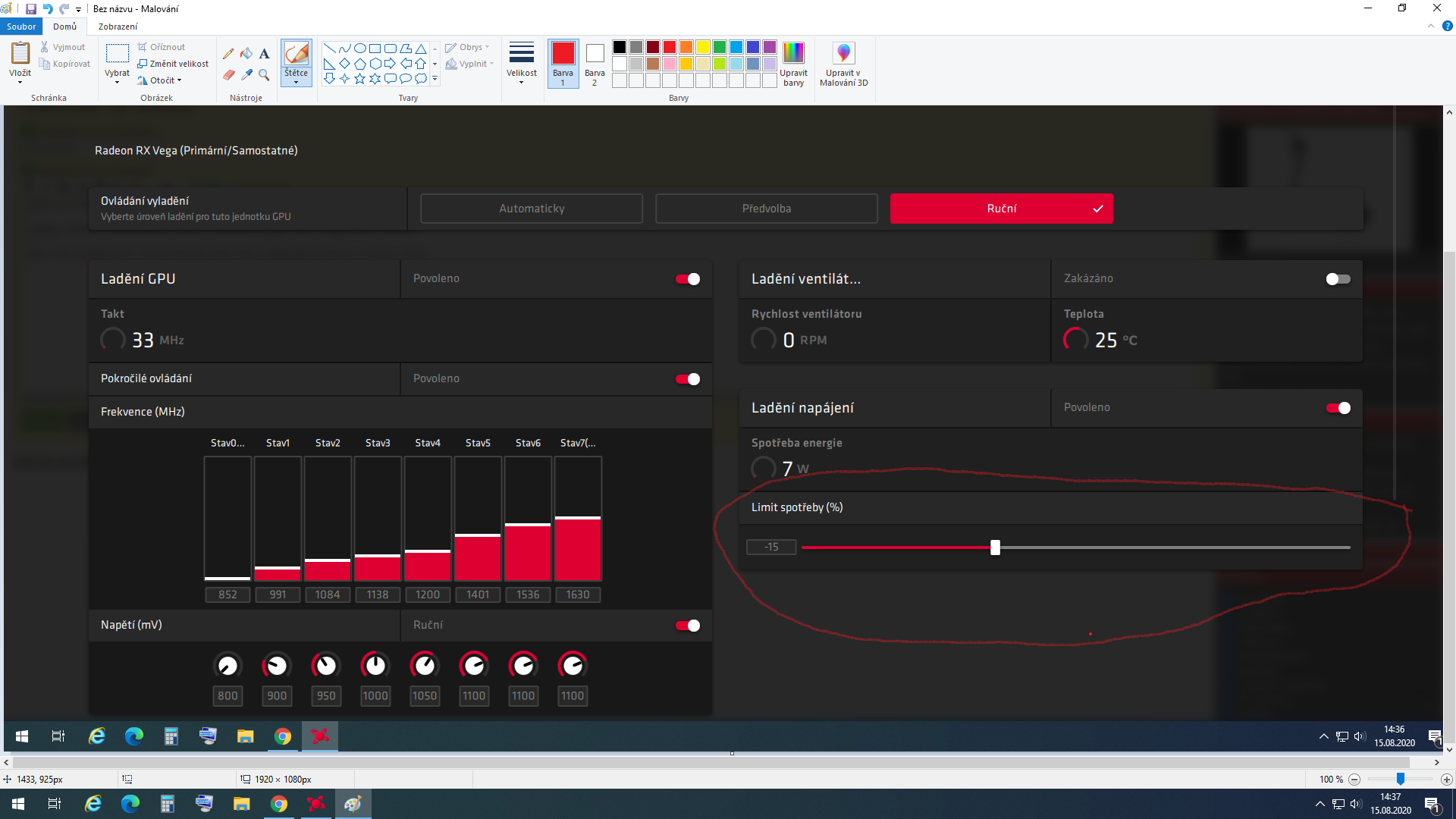Pick the green color swatch

[x=720, y=47]
